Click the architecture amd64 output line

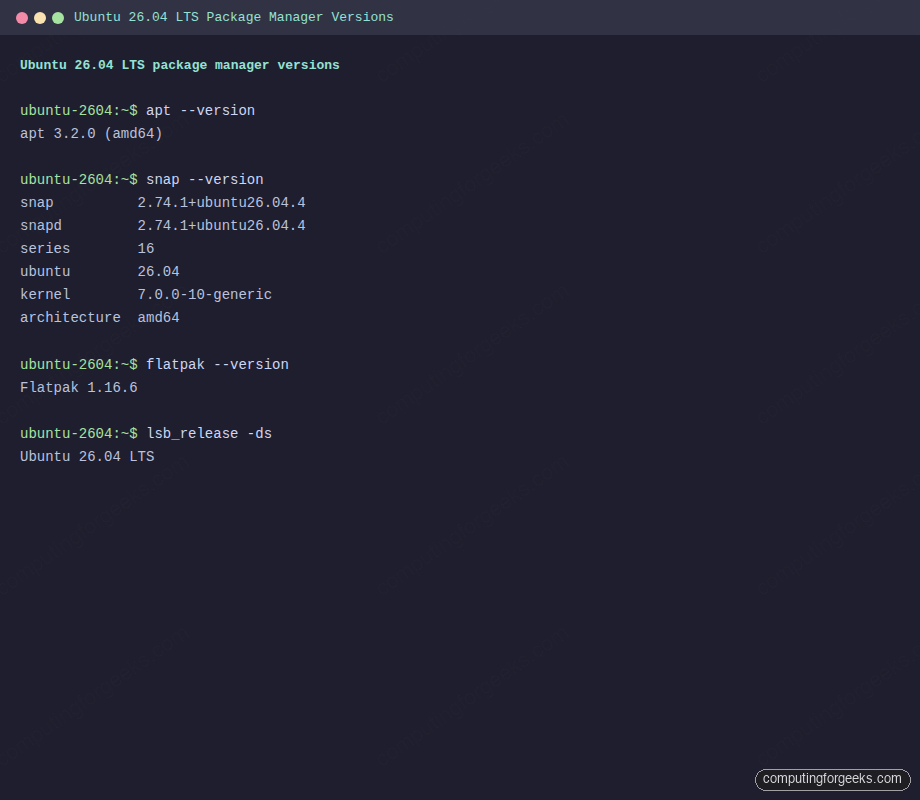[x=100, y=317]
